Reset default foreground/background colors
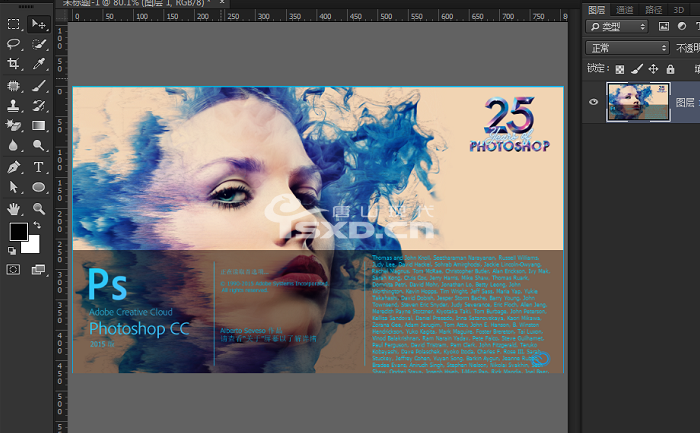This screenshot has width=700, height=433. [12, 251]
